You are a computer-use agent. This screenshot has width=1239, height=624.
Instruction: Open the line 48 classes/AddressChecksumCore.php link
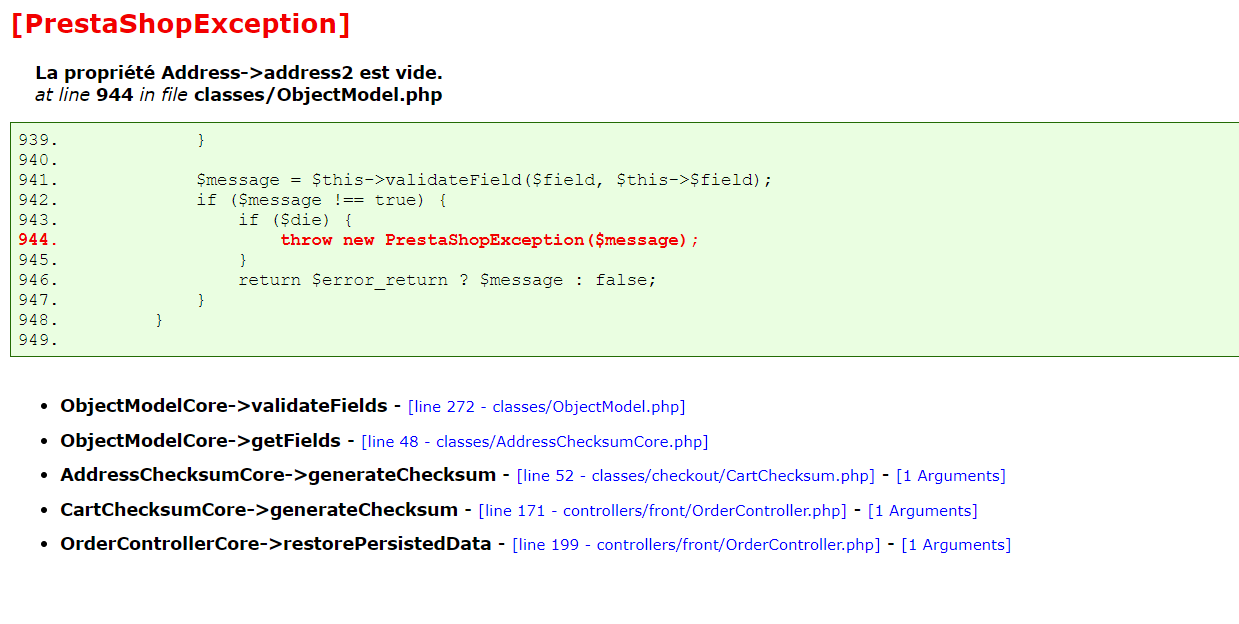535,442
